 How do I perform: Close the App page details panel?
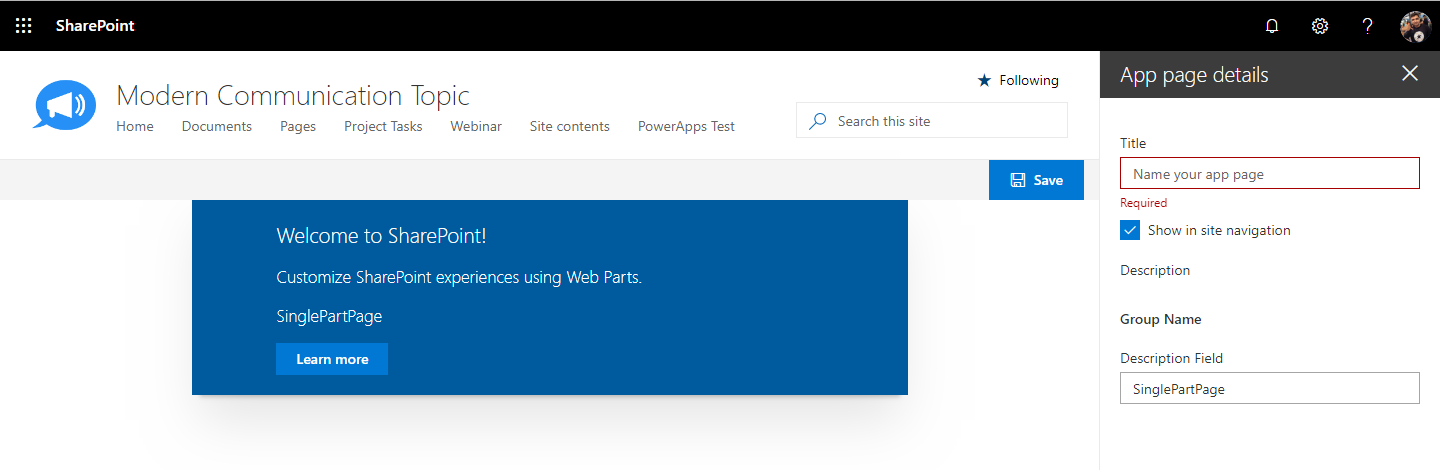coord(1410,73)
